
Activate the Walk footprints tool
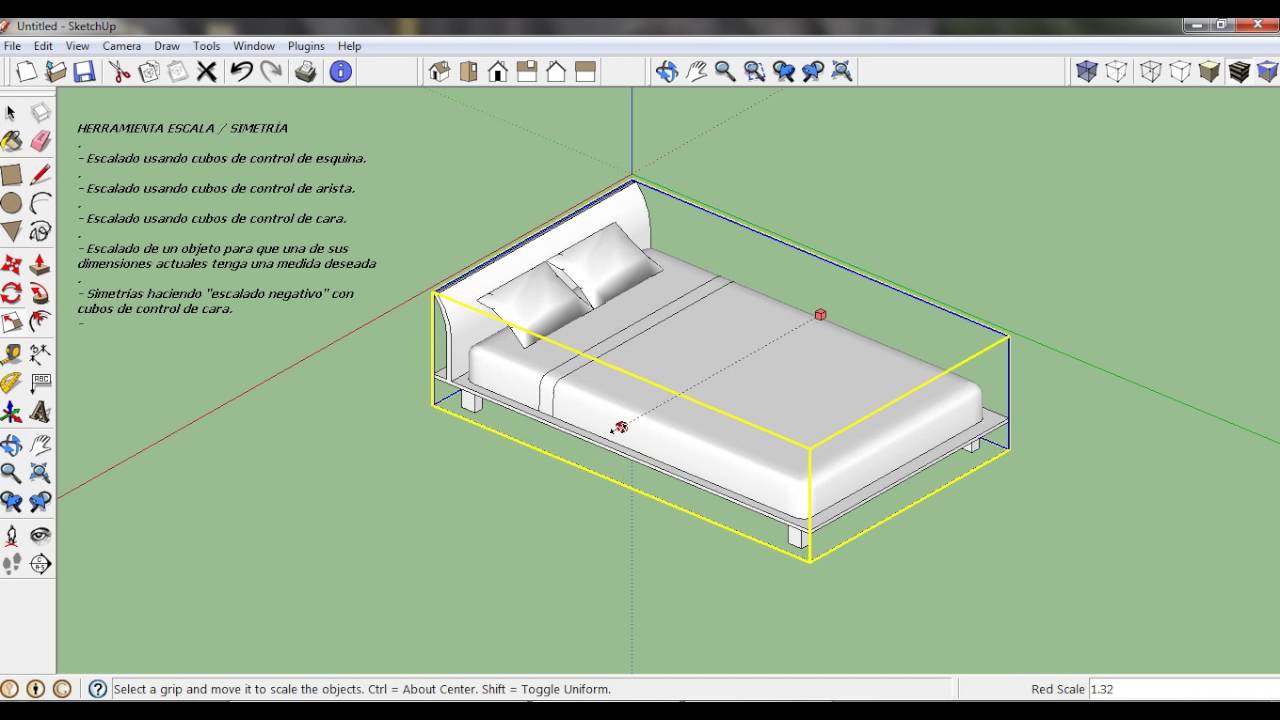click(11, 564)
